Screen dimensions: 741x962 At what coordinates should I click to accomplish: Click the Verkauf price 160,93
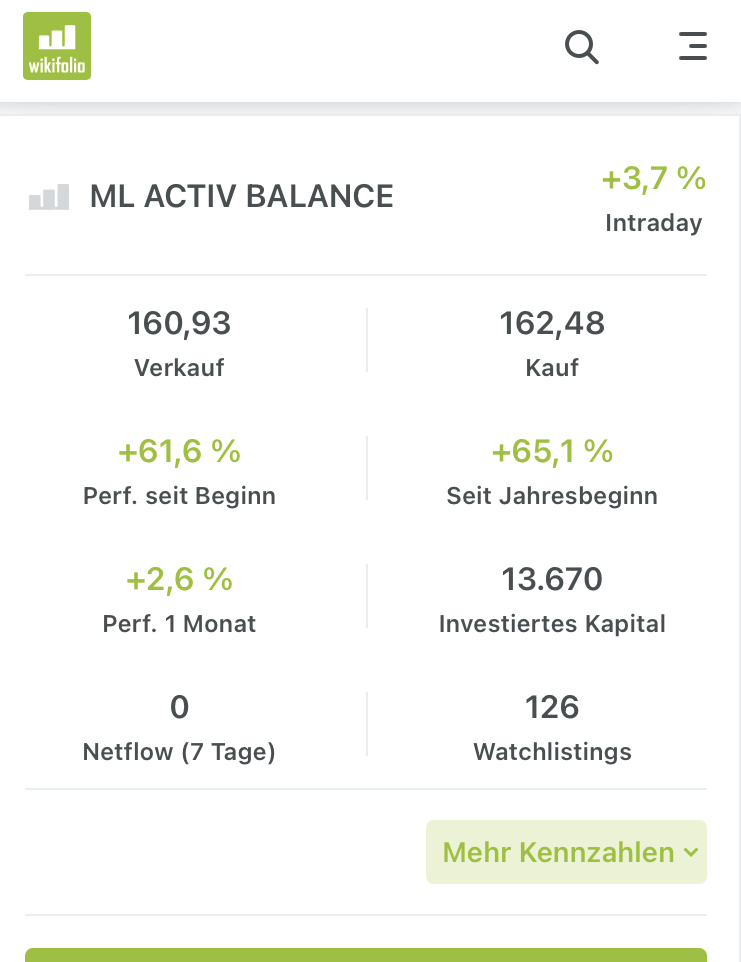179,324
